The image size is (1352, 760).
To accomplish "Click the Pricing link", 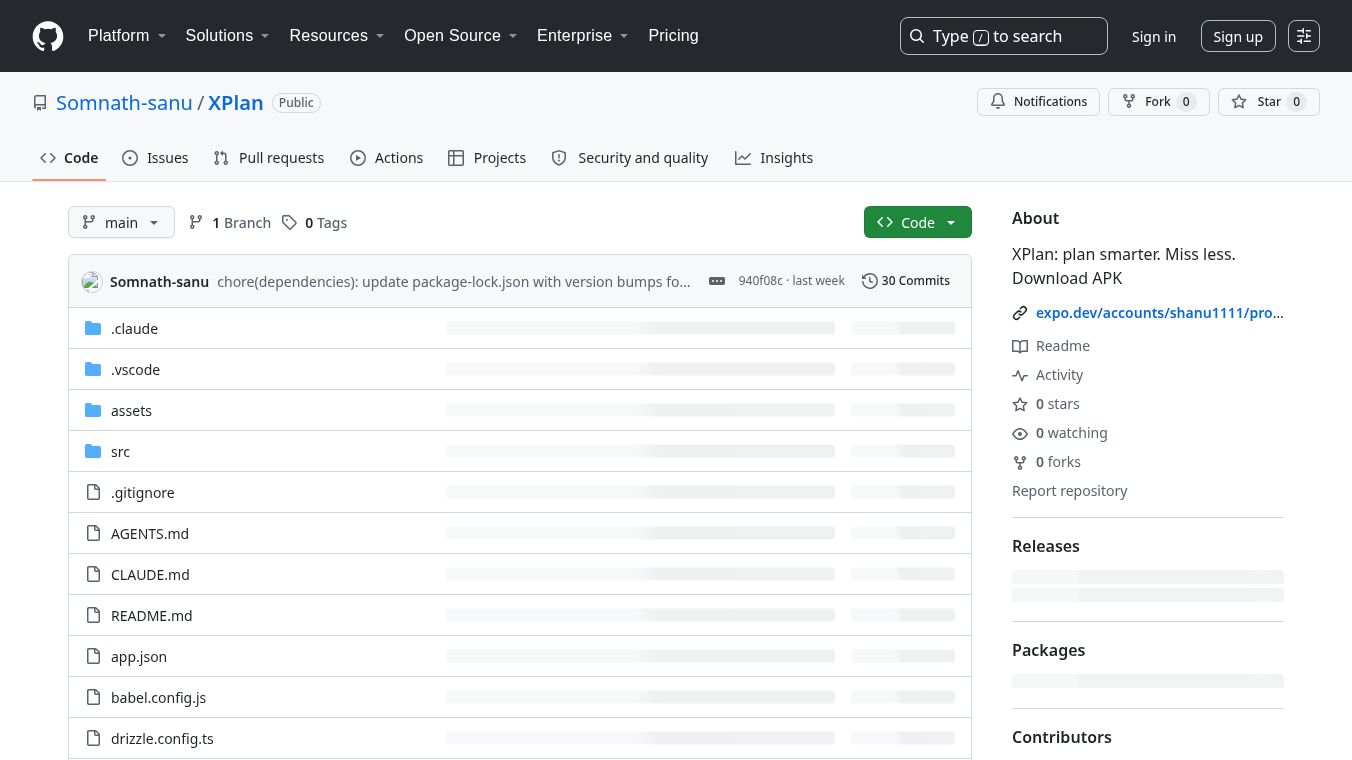I will (x=673, y=36).
